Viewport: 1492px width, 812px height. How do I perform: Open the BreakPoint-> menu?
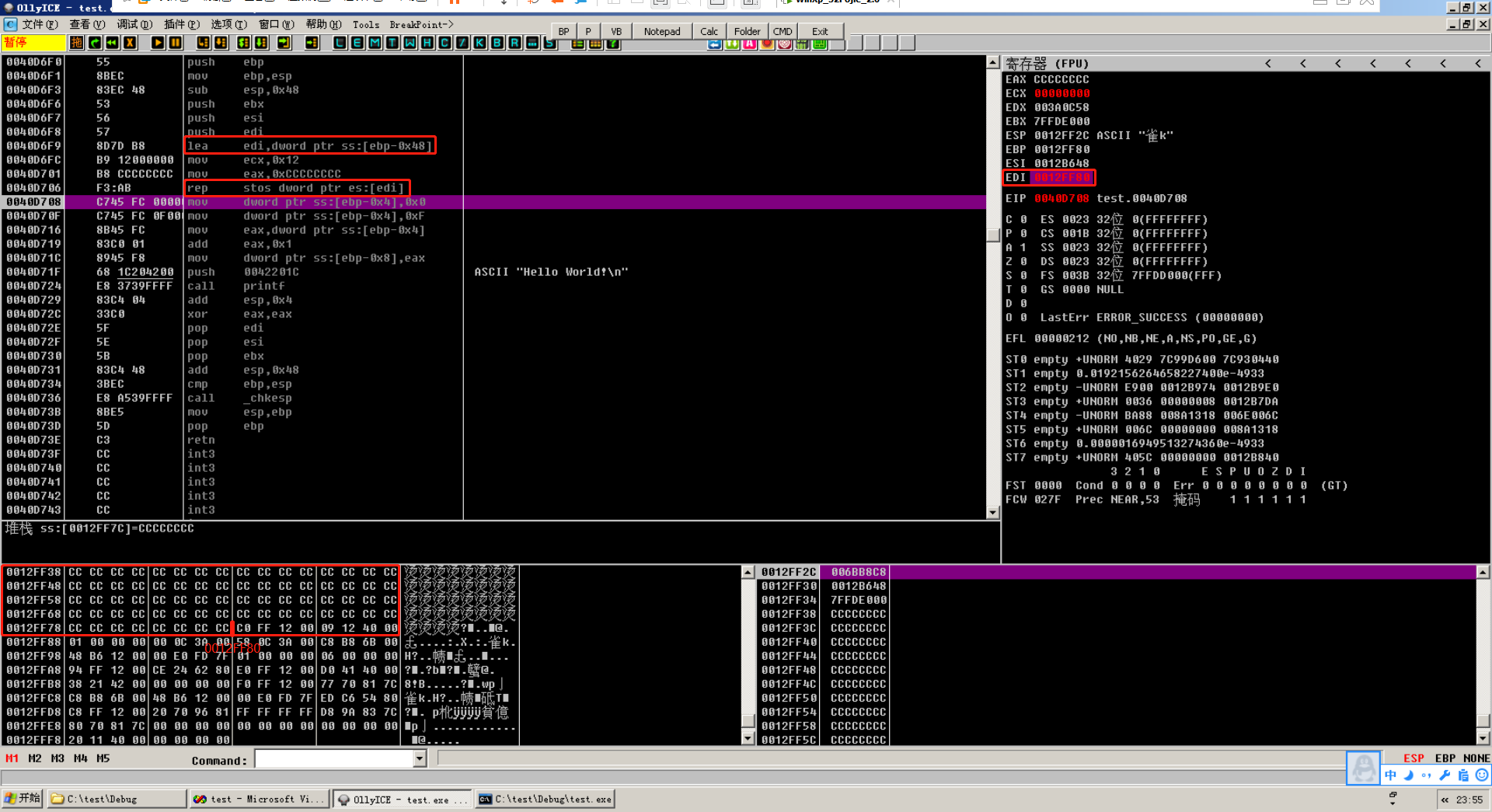(x=421, y=24)
